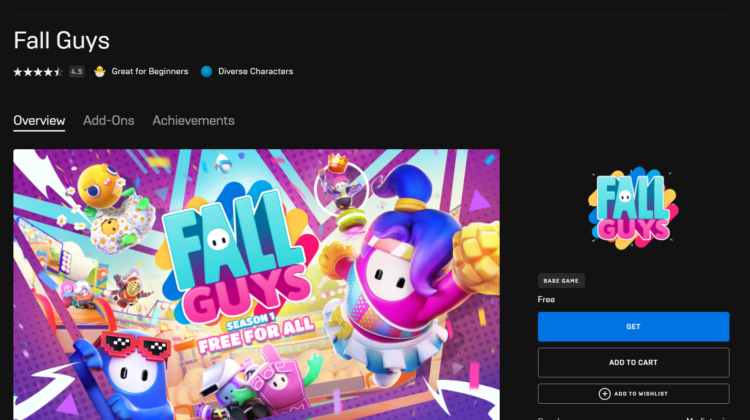Click the Great for Beginners label
The height and width of the screenshot is (420, 750).
pos(150,72)
